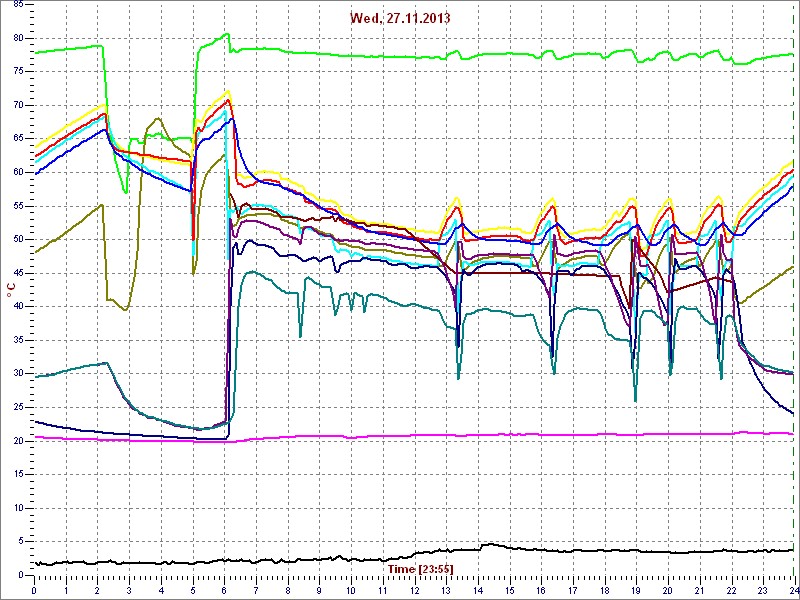Click the 15 label on temperature axis
The width and height of the screenshot is (800, 600).
point(18,474)
